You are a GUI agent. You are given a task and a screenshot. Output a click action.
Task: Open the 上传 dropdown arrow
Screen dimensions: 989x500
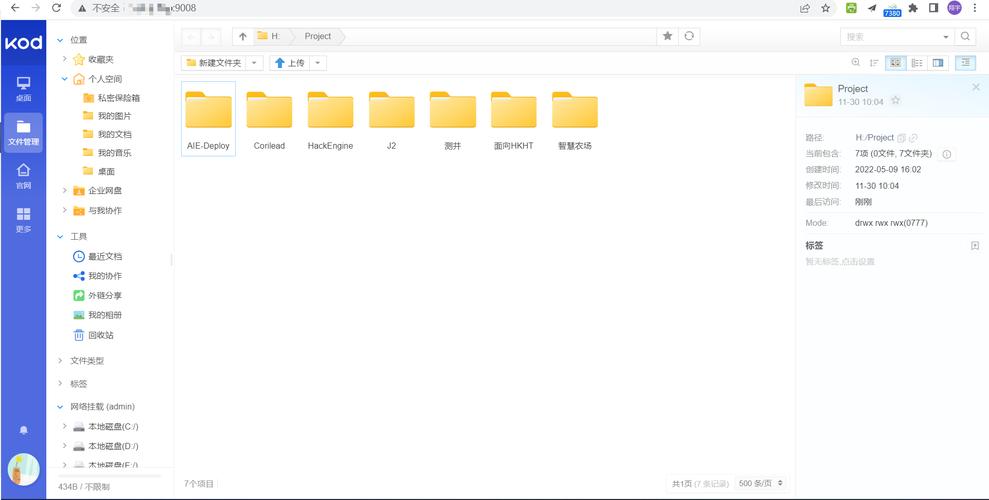(318, 63)
